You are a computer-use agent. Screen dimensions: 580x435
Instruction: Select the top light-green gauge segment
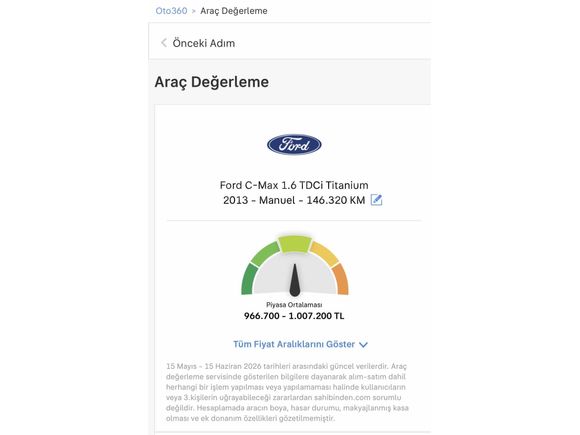coord(295,244)
